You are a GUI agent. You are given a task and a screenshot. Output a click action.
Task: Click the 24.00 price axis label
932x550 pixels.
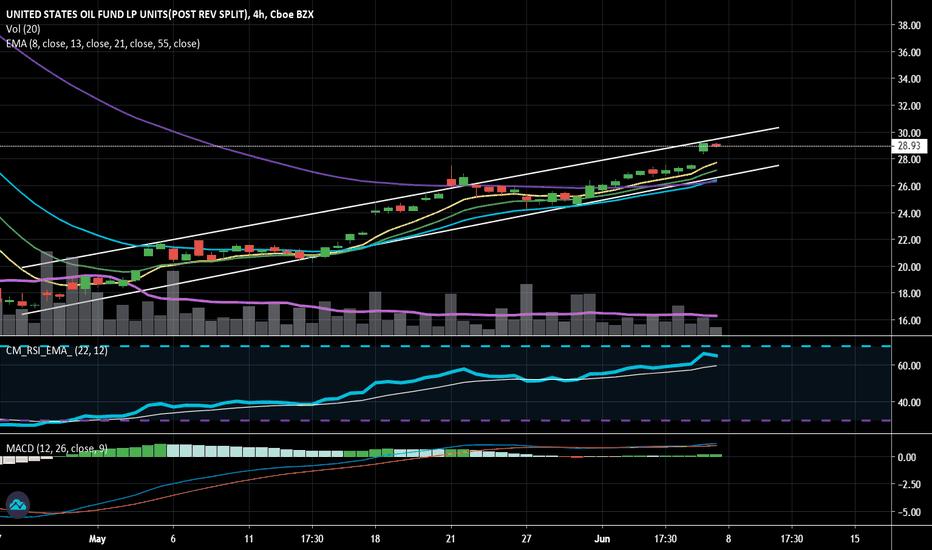pyautogui.click(x=909, y=213)
